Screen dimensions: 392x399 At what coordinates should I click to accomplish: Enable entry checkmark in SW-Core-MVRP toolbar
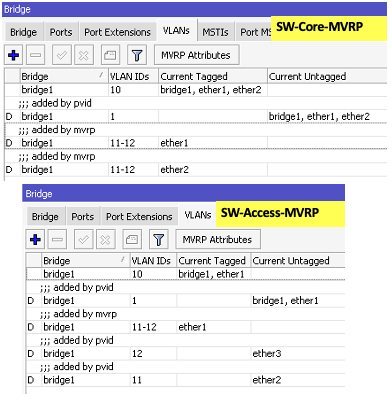coord(62,55)
